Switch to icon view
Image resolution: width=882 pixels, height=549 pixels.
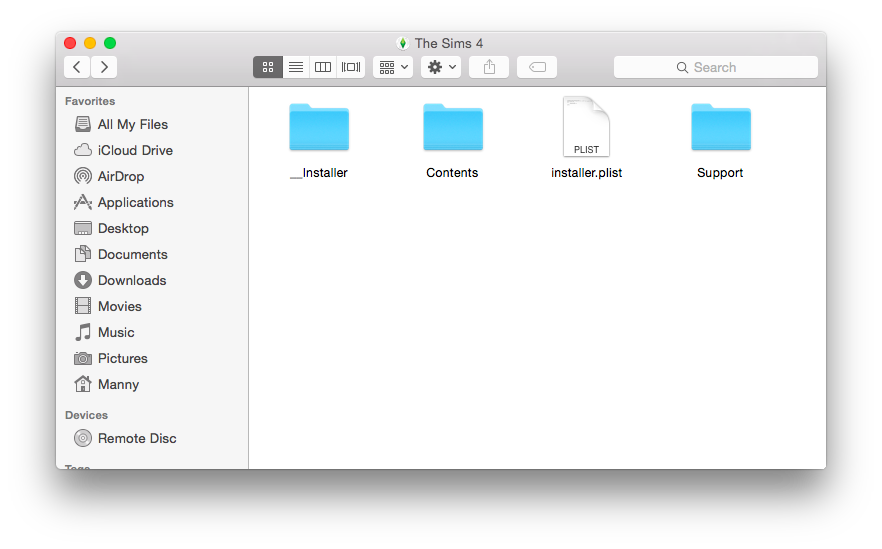point(268,67)
